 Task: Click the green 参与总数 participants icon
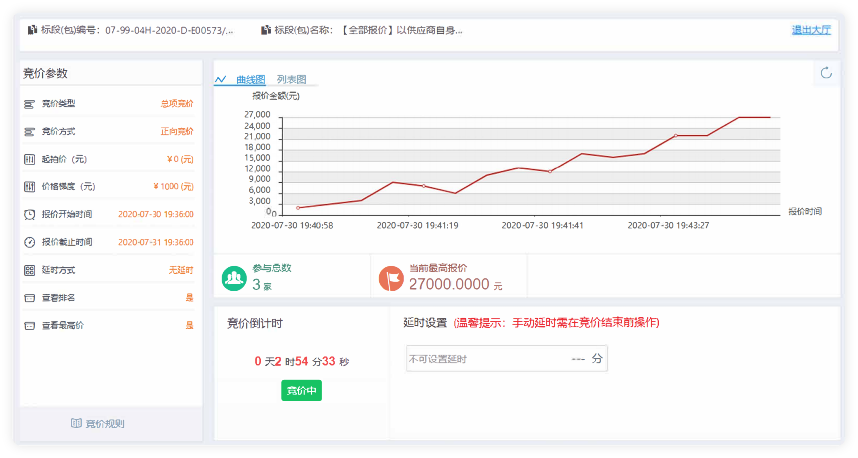tap(234, 277)
